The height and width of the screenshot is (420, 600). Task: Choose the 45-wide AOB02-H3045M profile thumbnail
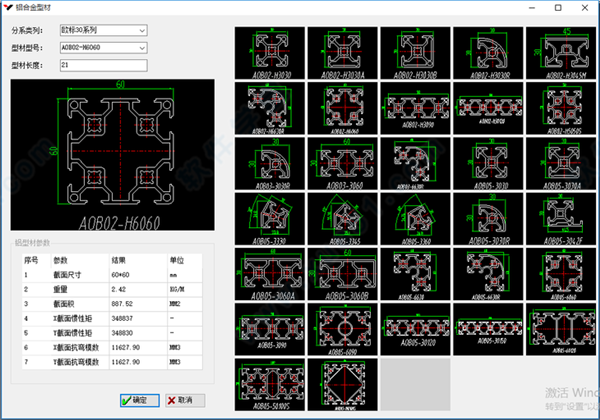click(x=561, y=53)
